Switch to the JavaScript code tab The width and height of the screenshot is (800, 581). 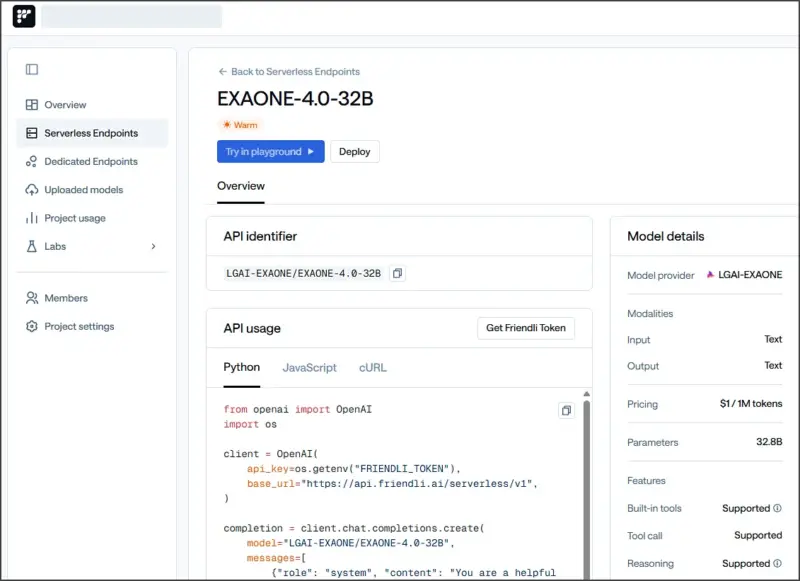point(310,368)
